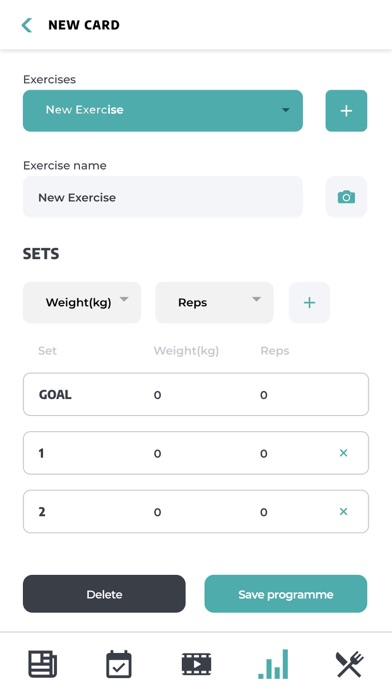This screenshot has width=392, height=696.
Task: Open the video film strip tab
Action: 196,664
